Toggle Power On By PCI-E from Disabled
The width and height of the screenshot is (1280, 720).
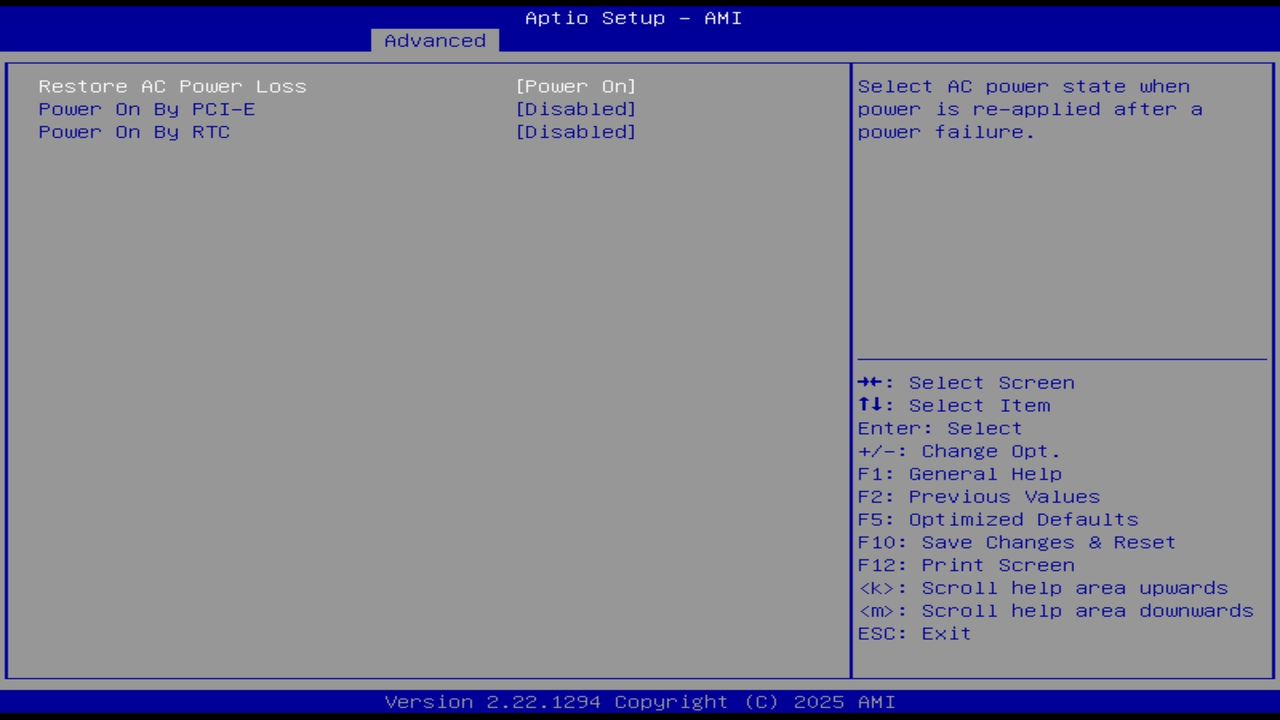(576, 109)
